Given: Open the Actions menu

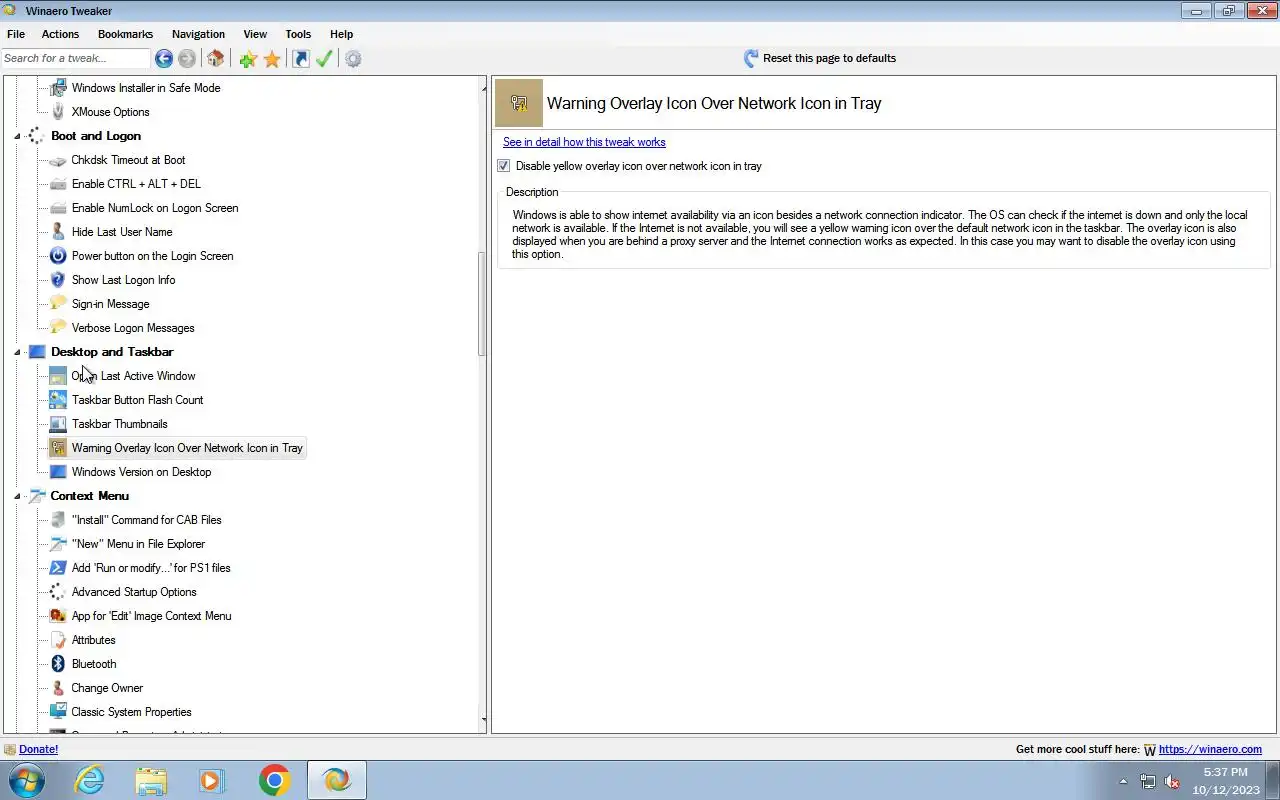Looking at the screenshot, I should [x=60, y=34].
